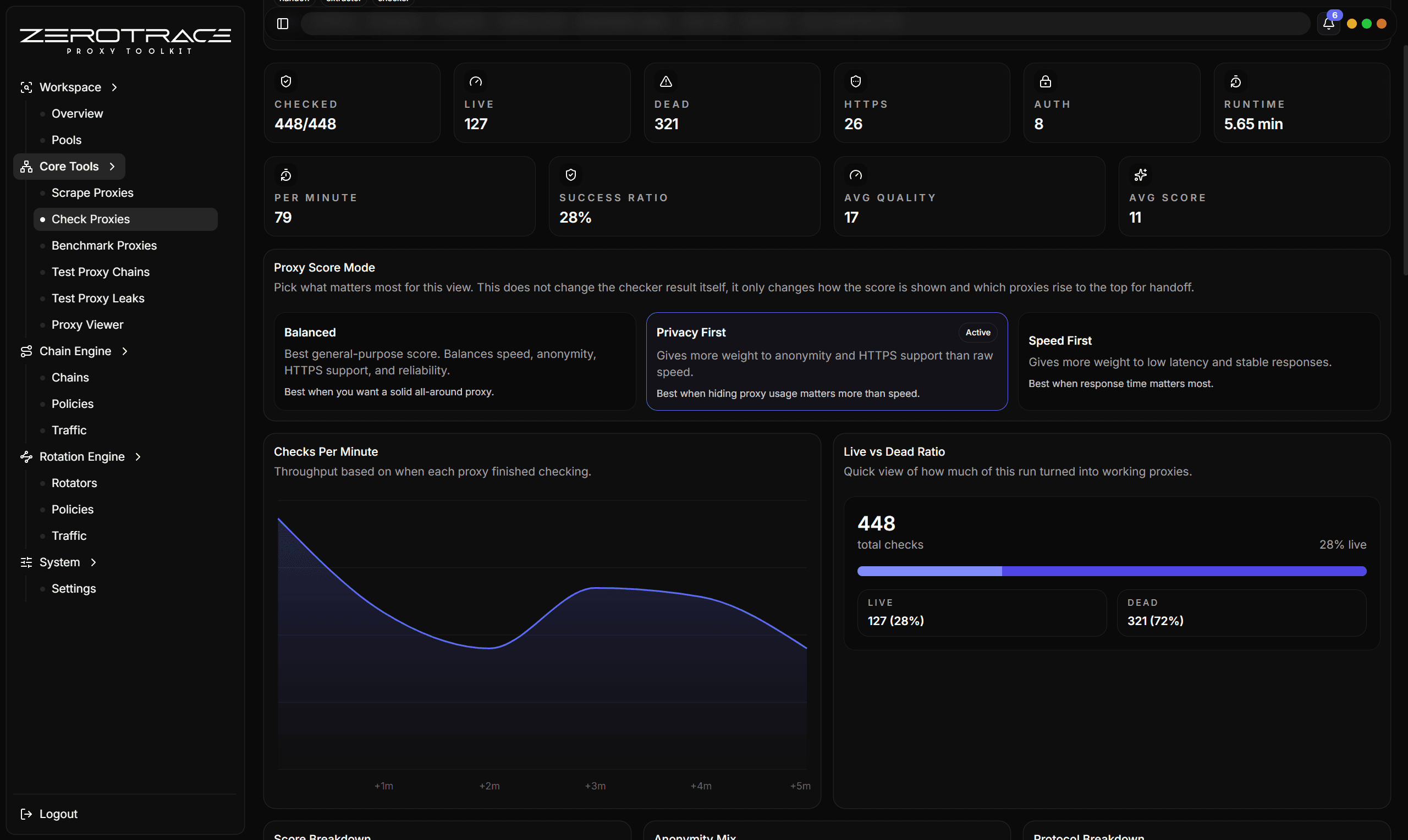Go to Scrape Proxies
The height and width of the screenshot is (840, 1408).
point(92,193)
